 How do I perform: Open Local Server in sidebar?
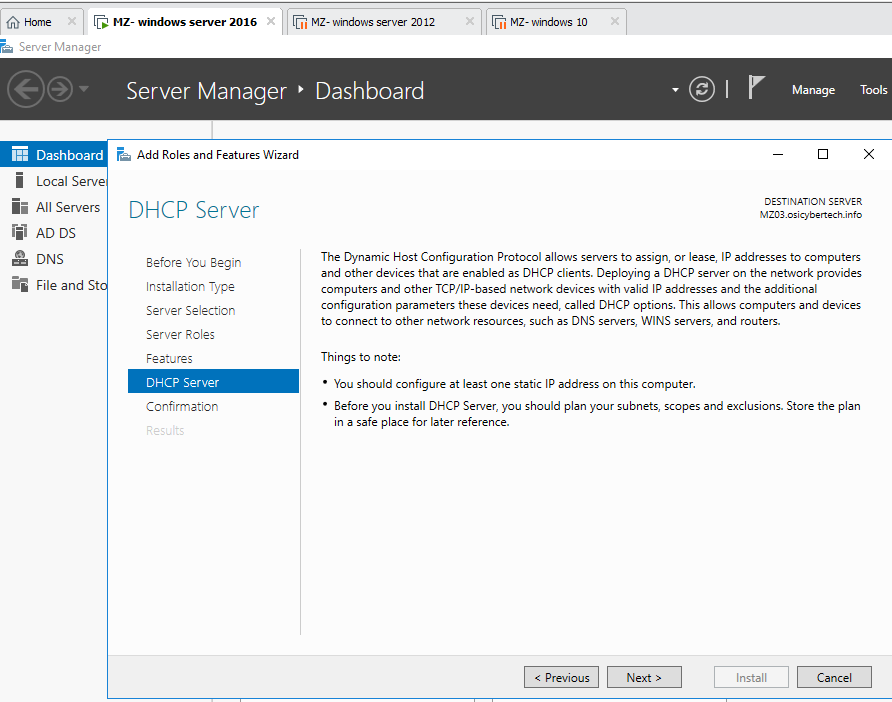point(54,181)
